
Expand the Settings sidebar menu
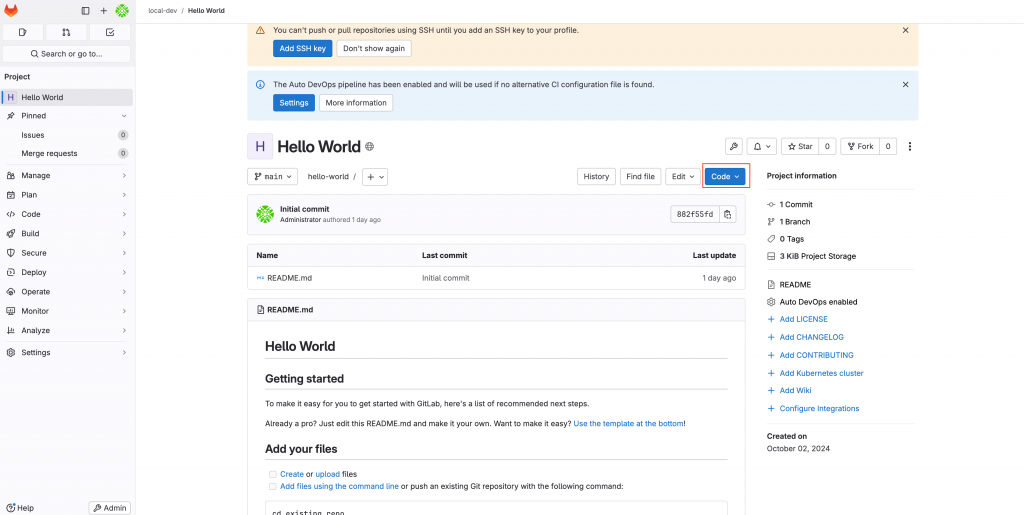[x=67, y=352]
